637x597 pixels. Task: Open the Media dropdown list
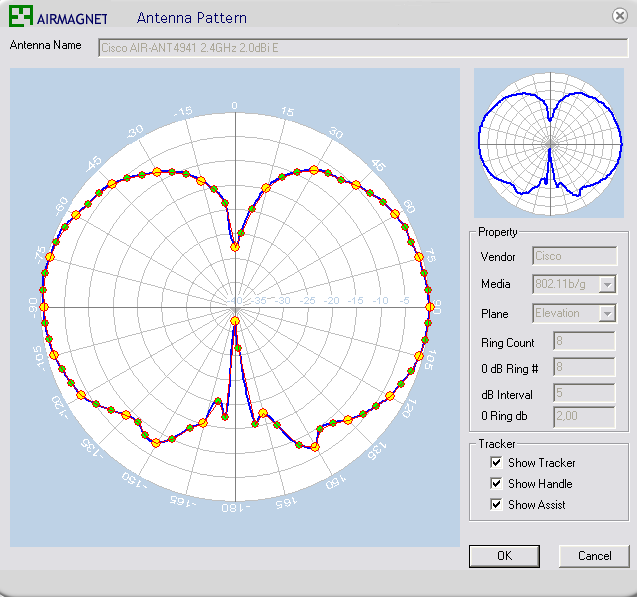pos(607,284)
